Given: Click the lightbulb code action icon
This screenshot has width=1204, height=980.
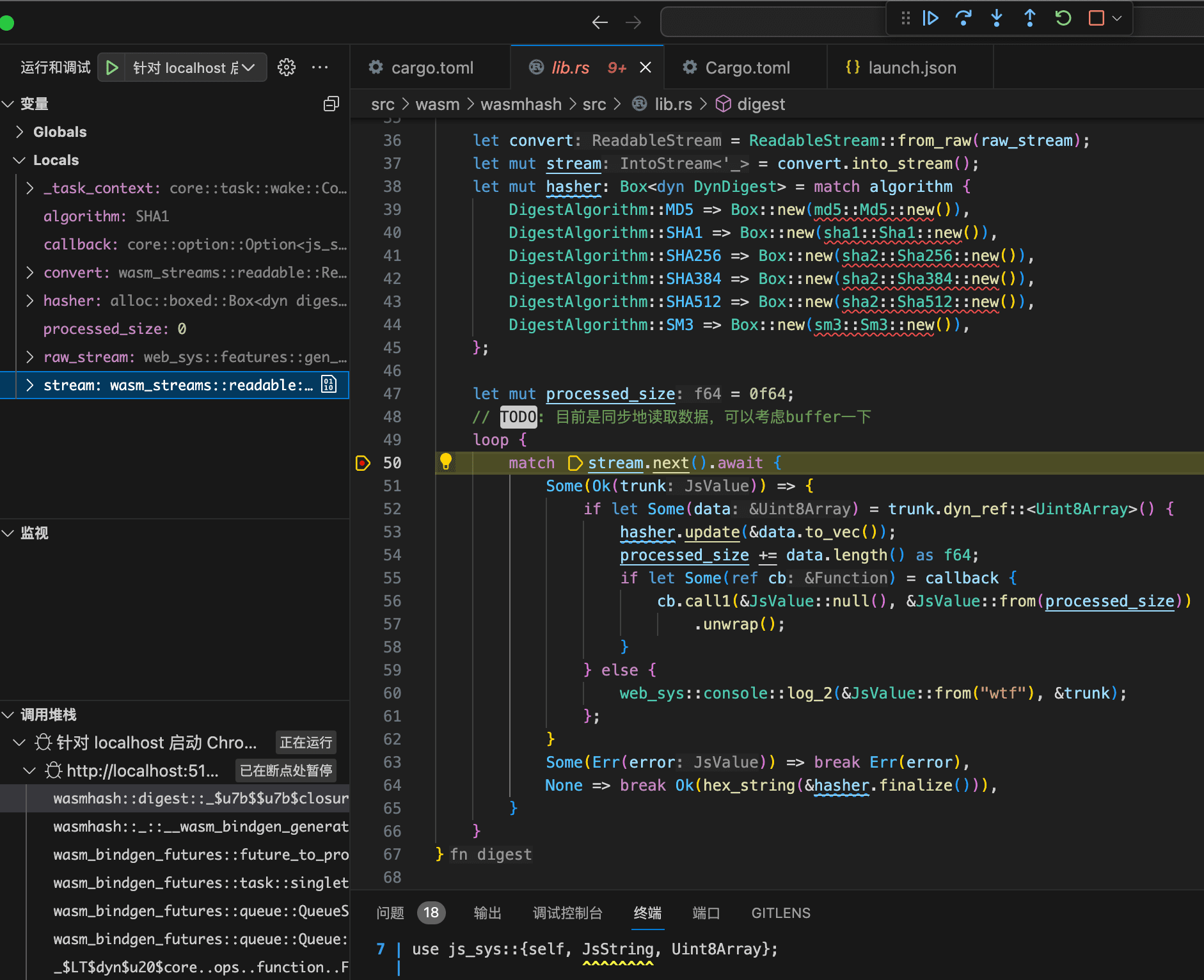Looking at the screenshot, I should click(446, 461).
